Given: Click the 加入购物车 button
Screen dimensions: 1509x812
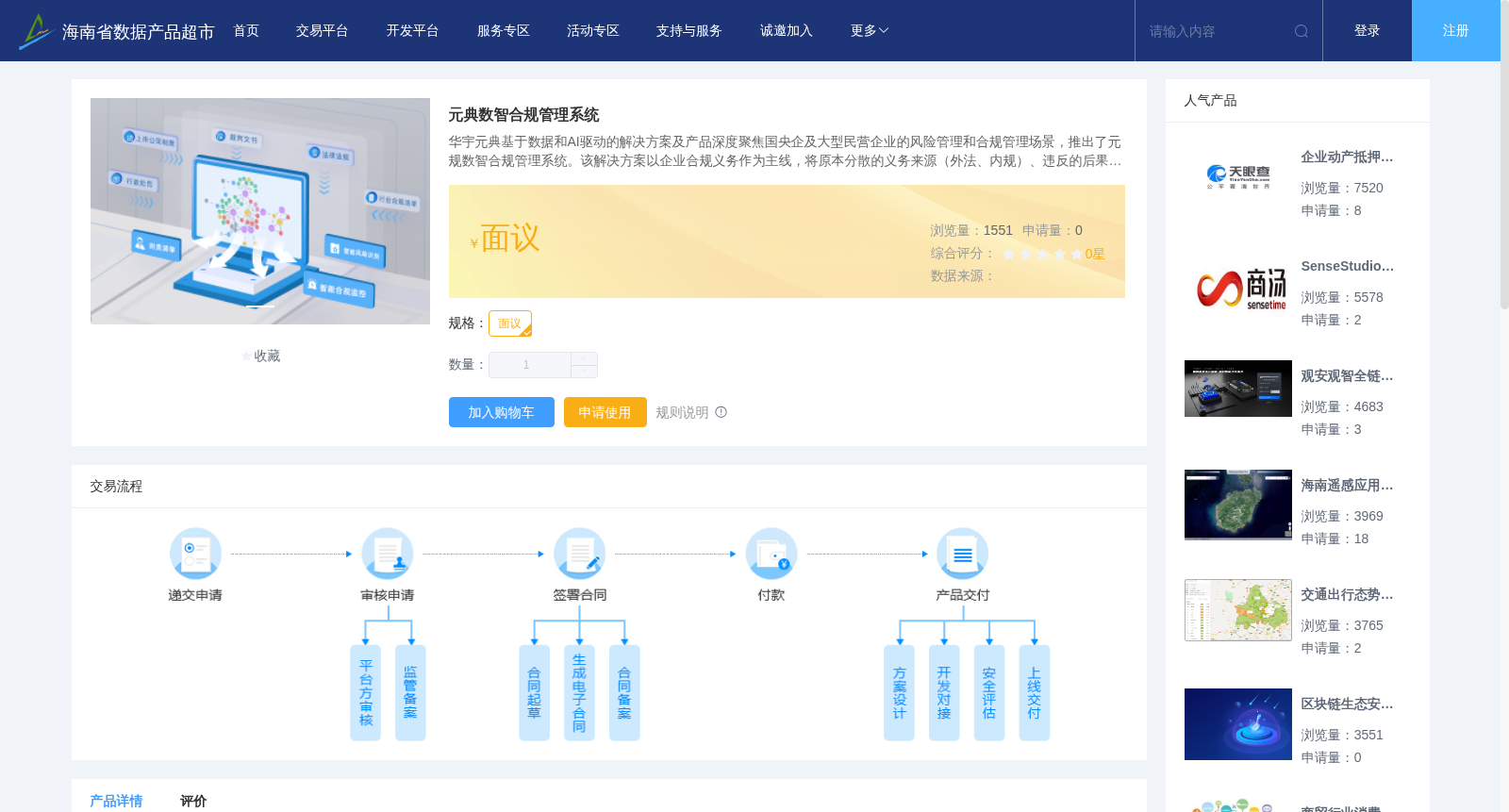Looking at the screenshot, I should 502,412.
